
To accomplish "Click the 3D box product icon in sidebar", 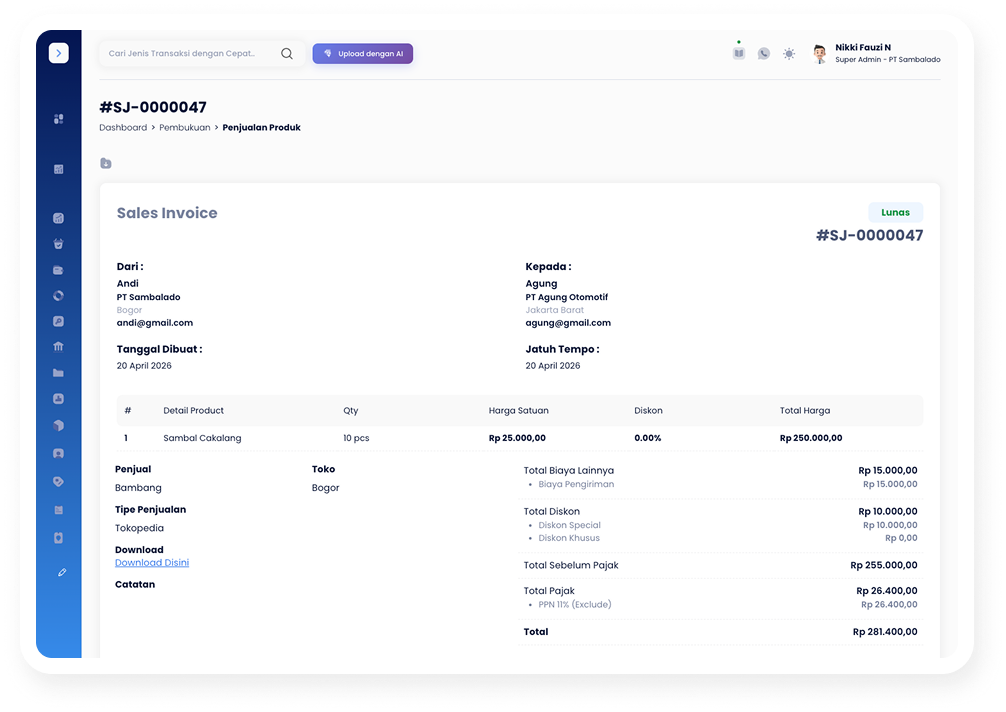I will 58,426.
